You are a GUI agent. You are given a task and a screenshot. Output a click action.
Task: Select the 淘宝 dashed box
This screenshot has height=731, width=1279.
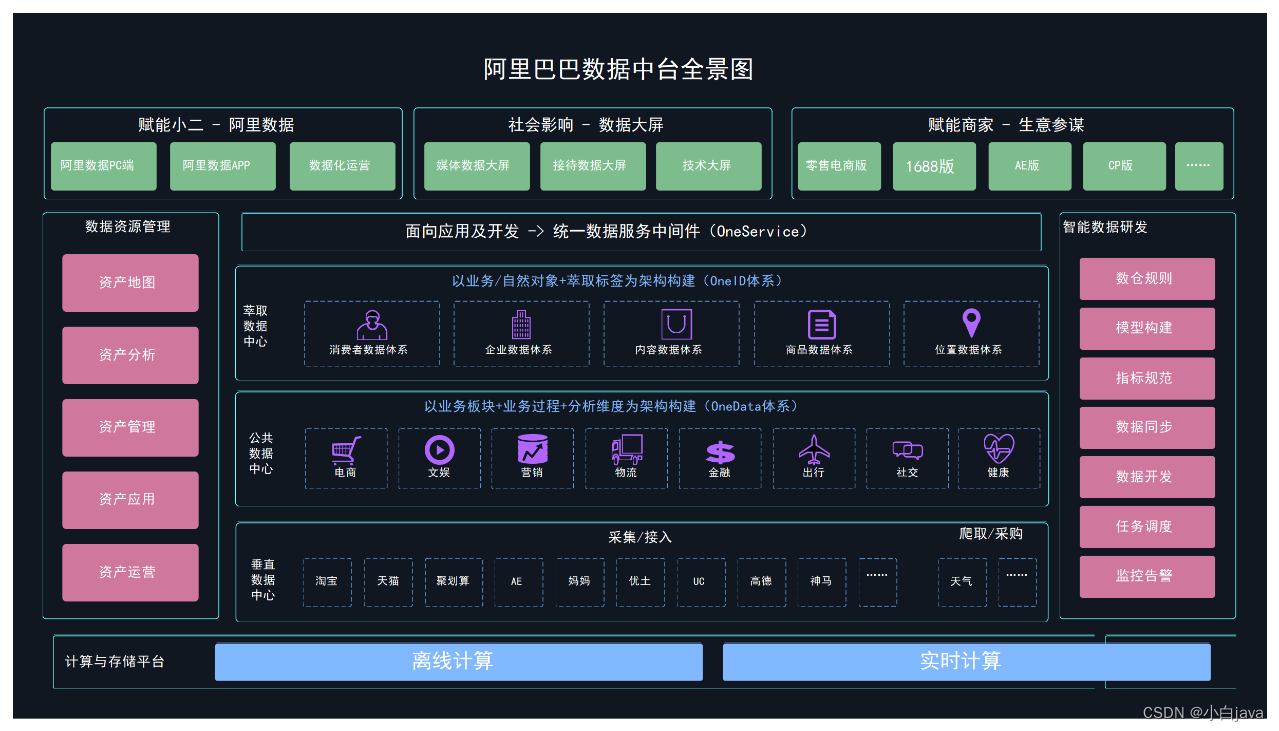coord(327,582)
